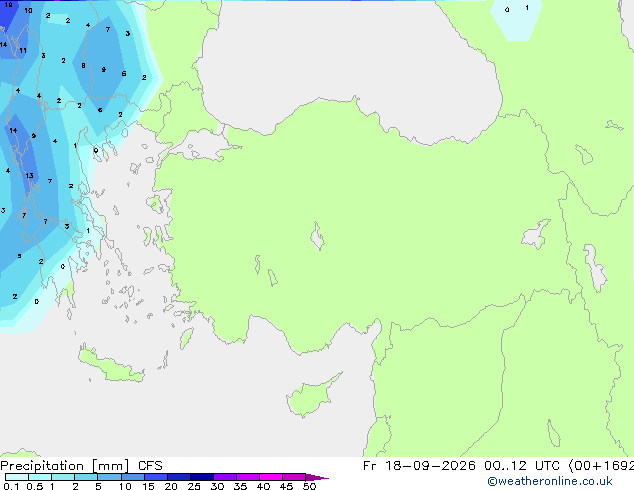This screenshot has width=634, height=490.
Task: Pick the 40–45 mm magenta legend swatch
Action: [x=271, y=477]
